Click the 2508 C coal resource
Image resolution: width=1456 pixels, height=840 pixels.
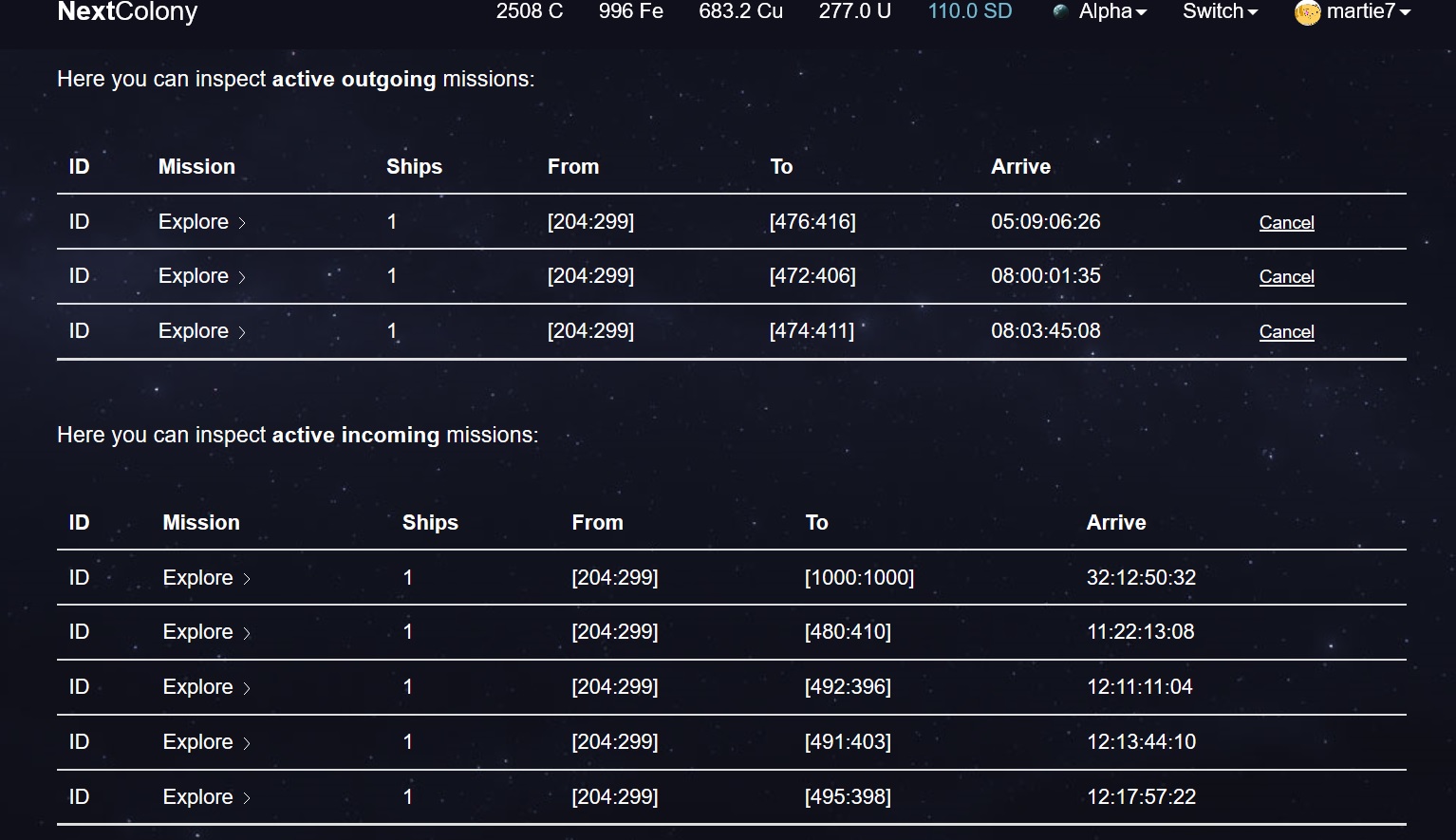529,11
